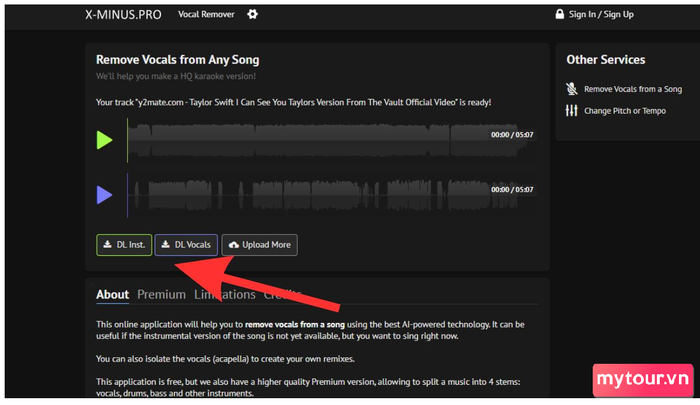Click instrumental time display 00:00 / 05:07
The image size is (700, 405).
tap(512, 135)
